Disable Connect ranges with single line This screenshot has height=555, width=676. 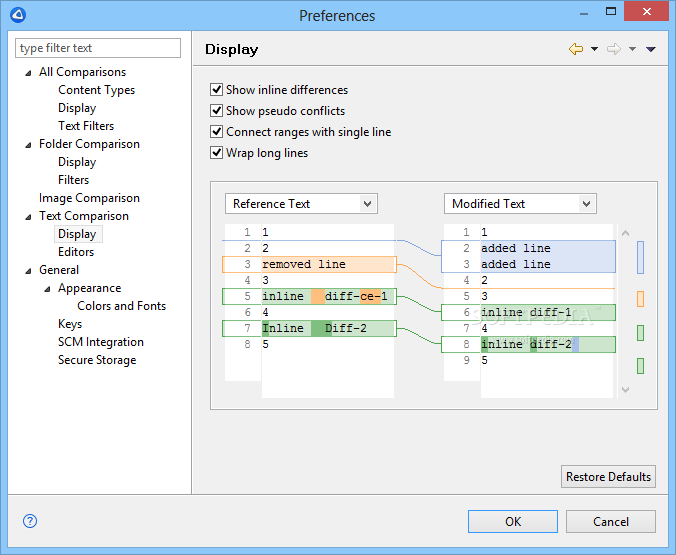click(216, 132)
